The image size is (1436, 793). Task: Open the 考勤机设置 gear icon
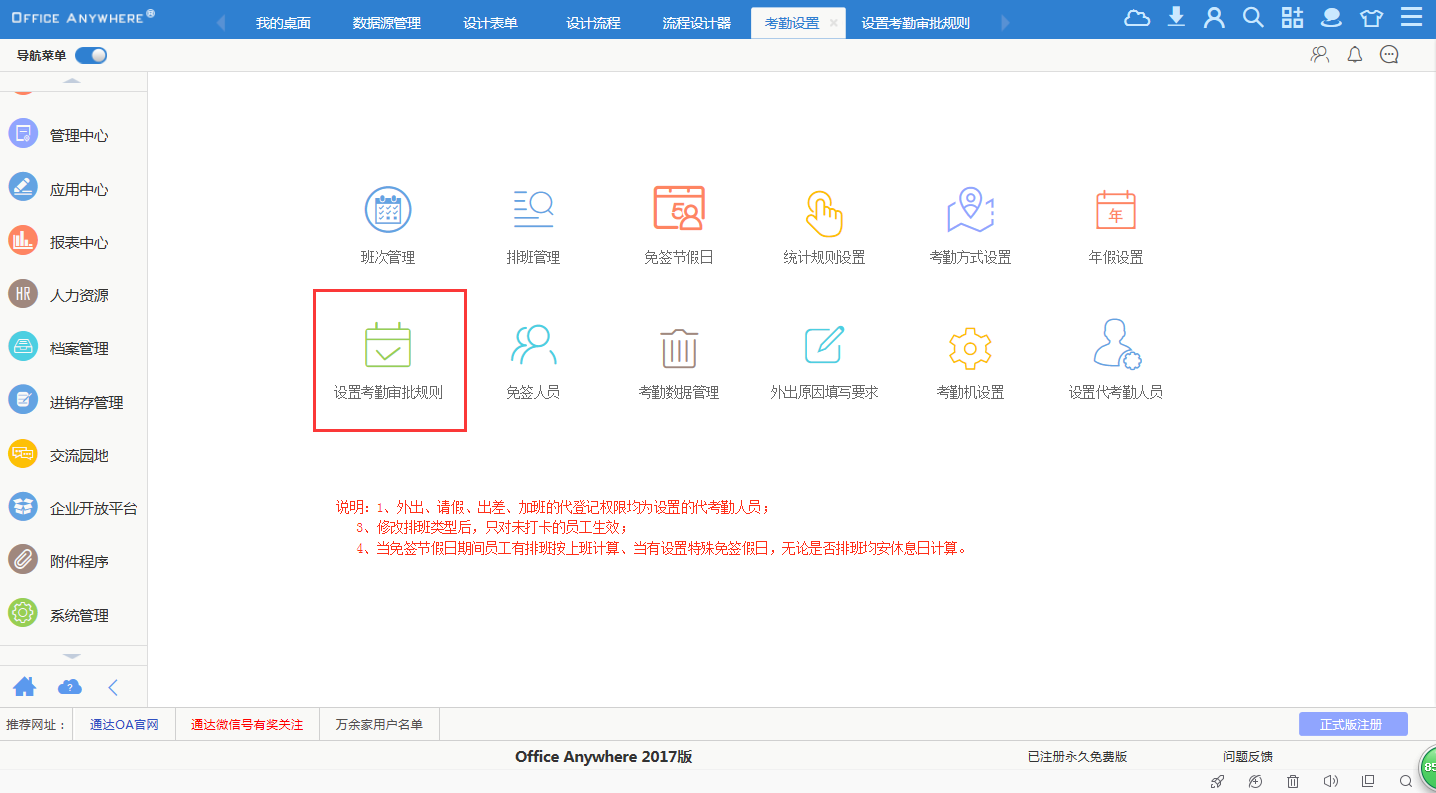click(969, 347)
